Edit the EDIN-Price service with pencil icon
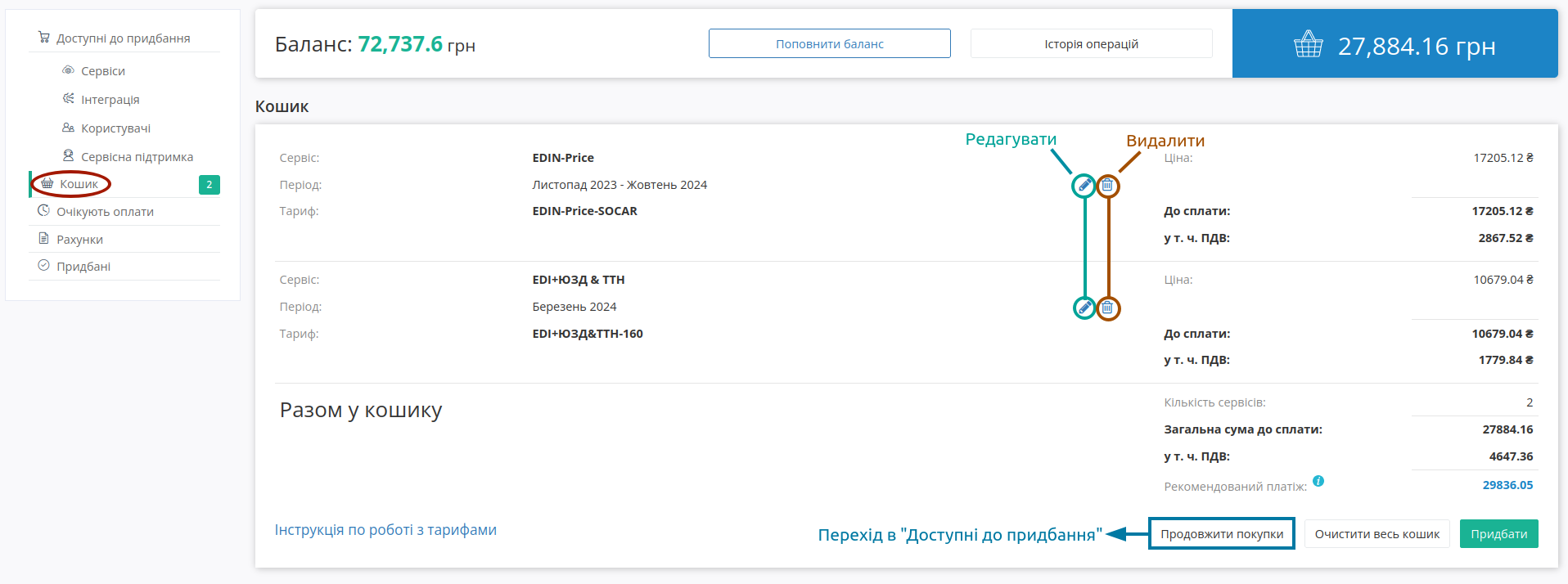This screenshot has height=584, width=1568. click(1084, 186)
